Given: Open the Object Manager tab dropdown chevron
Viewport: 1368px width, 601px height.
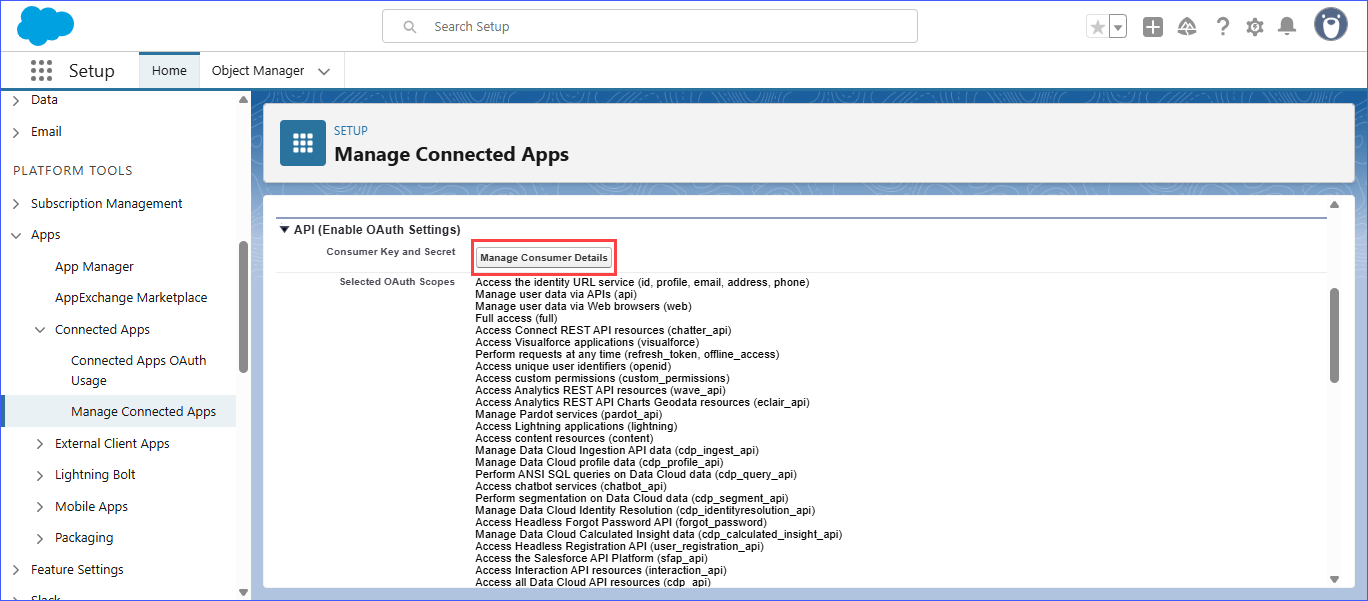Looking at the screenshot, I should pyautogui.click(x=324, y=71).
